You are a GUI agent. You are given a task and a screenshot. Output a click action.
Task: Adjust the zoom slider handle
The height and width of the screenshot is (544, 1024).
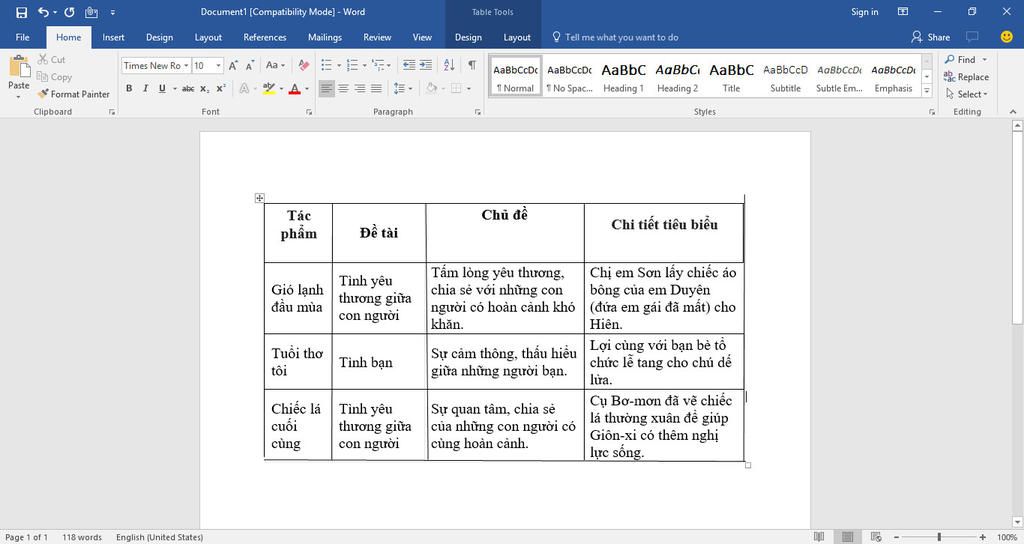pos(939,537)
